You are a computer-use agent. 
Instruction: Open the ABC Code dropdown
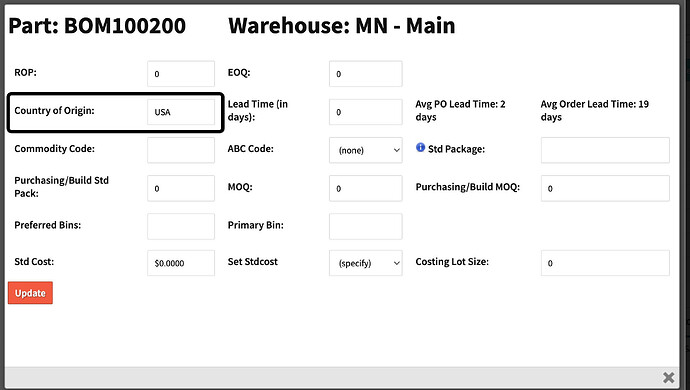[366, 150]
